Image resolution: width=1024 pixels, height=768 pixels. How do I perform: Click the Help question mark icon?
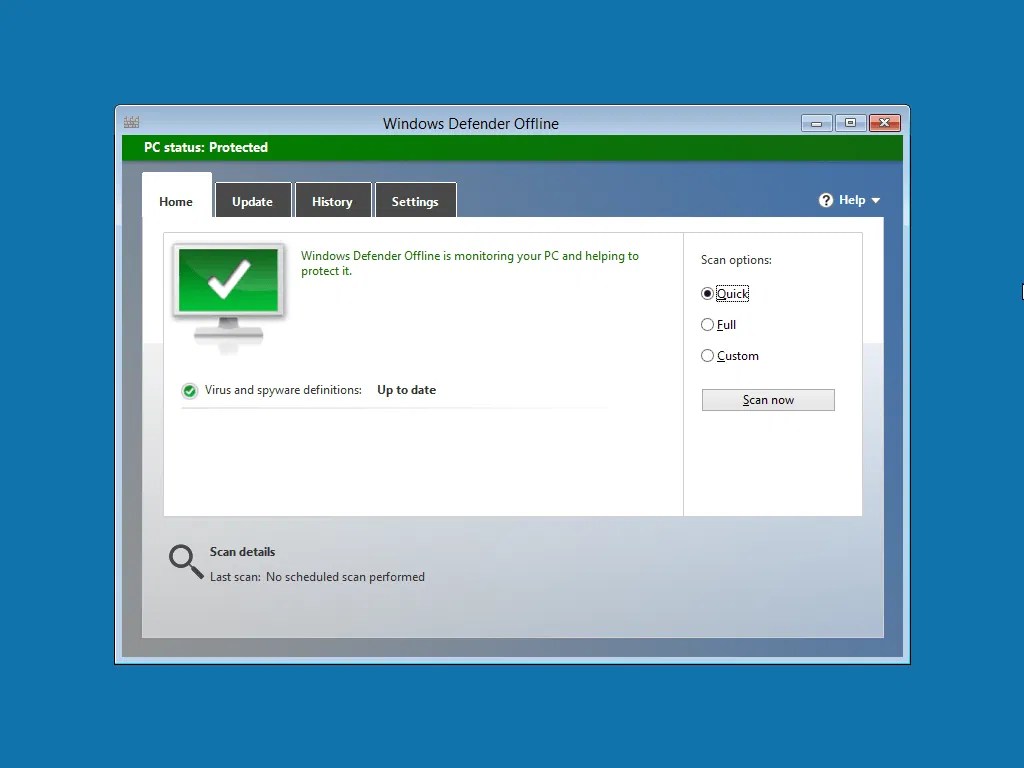click(825, 200)
